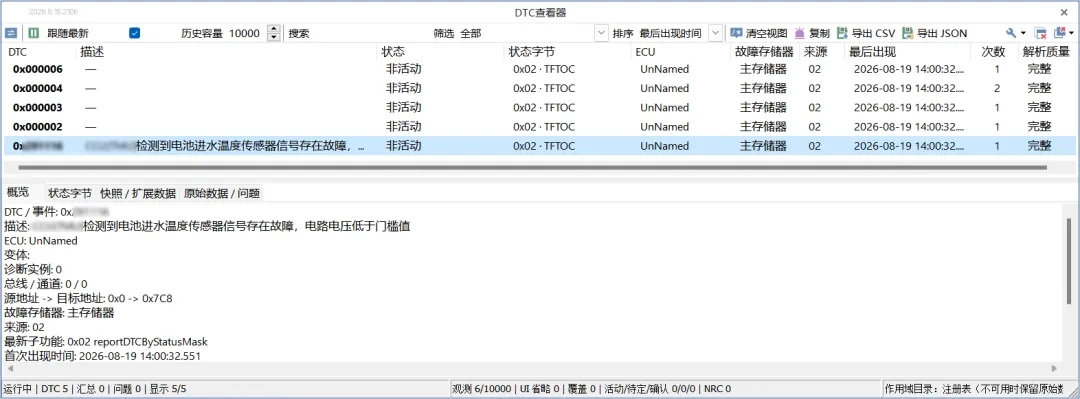Screen dimensions: 1080x399
Task: Export the list with 导出 CSV
Action: pos(866,33)
